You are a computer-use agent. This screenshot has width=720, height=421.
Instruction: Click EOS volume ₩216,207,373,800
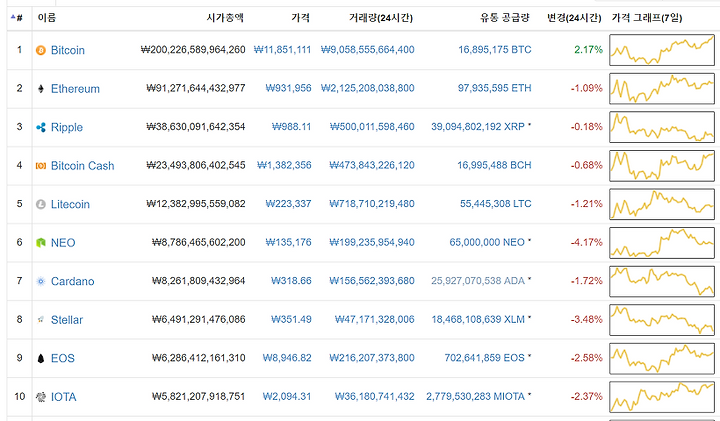point(372,358)
